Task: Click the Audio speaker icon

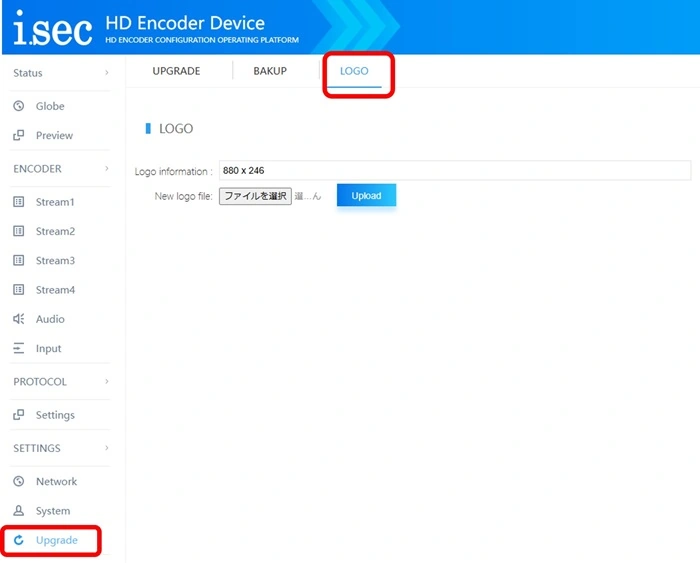Action: coord(19,319)
